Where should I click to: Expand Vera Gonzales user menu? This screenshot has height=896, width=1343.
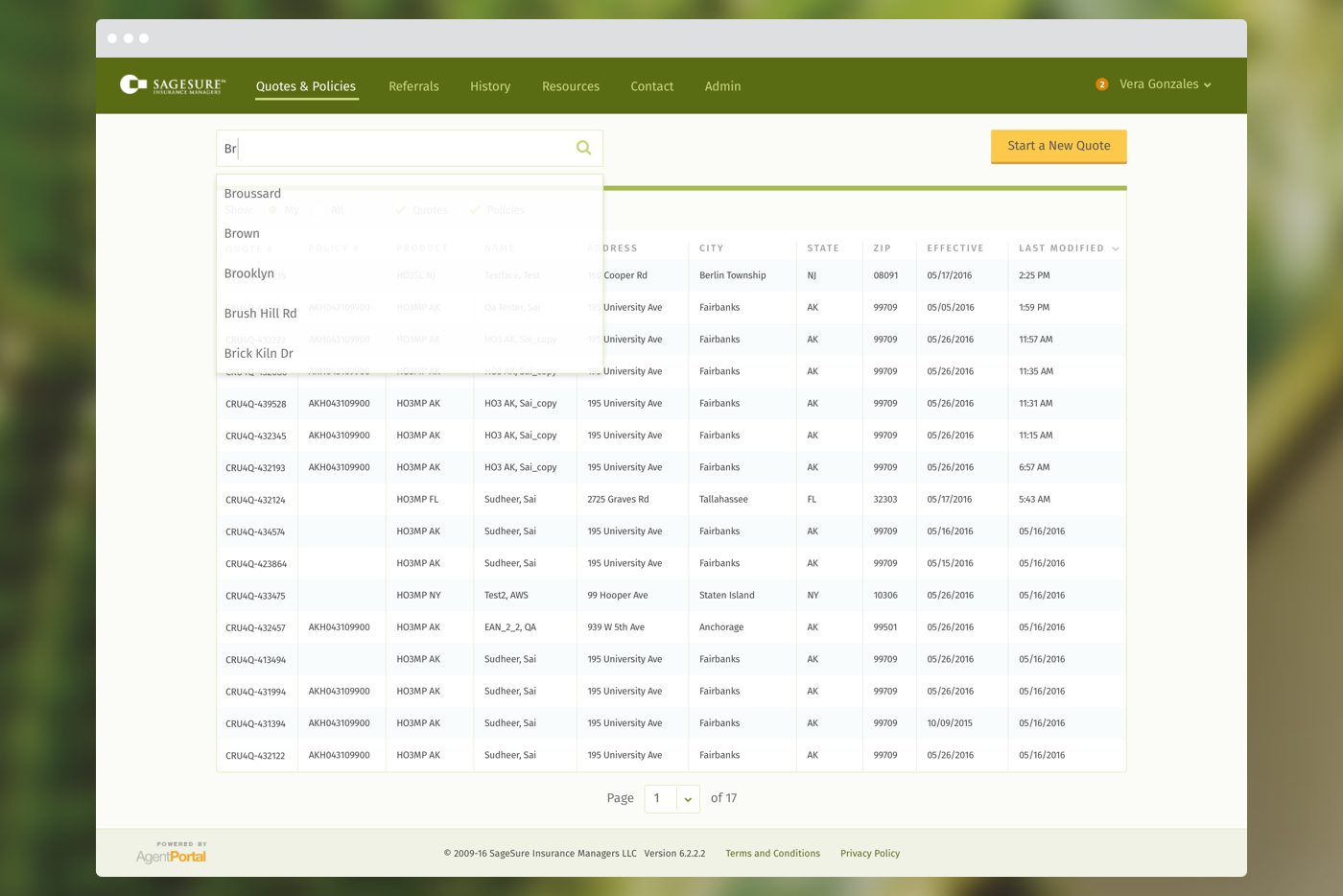1166,84
